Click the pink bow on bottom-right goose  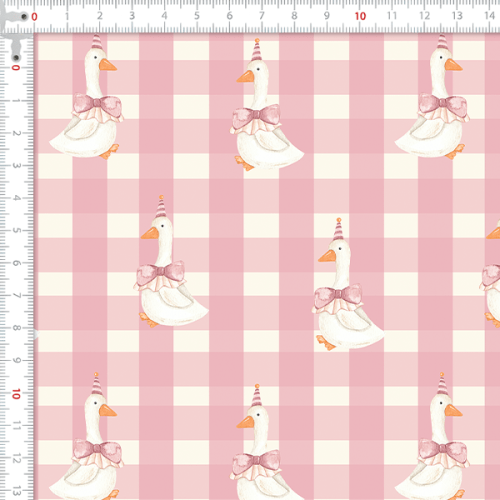click(443, 449)
